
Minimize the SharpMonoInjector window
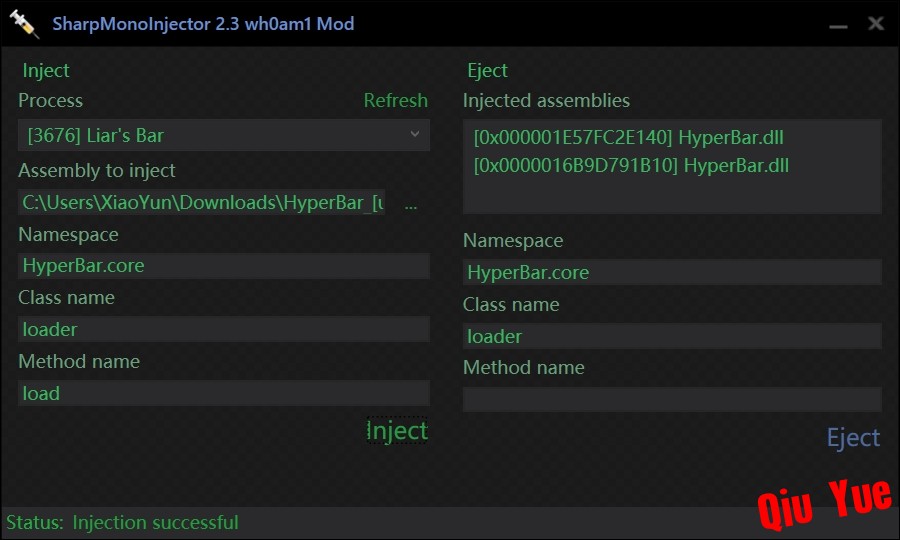click(x=838, y=26)
